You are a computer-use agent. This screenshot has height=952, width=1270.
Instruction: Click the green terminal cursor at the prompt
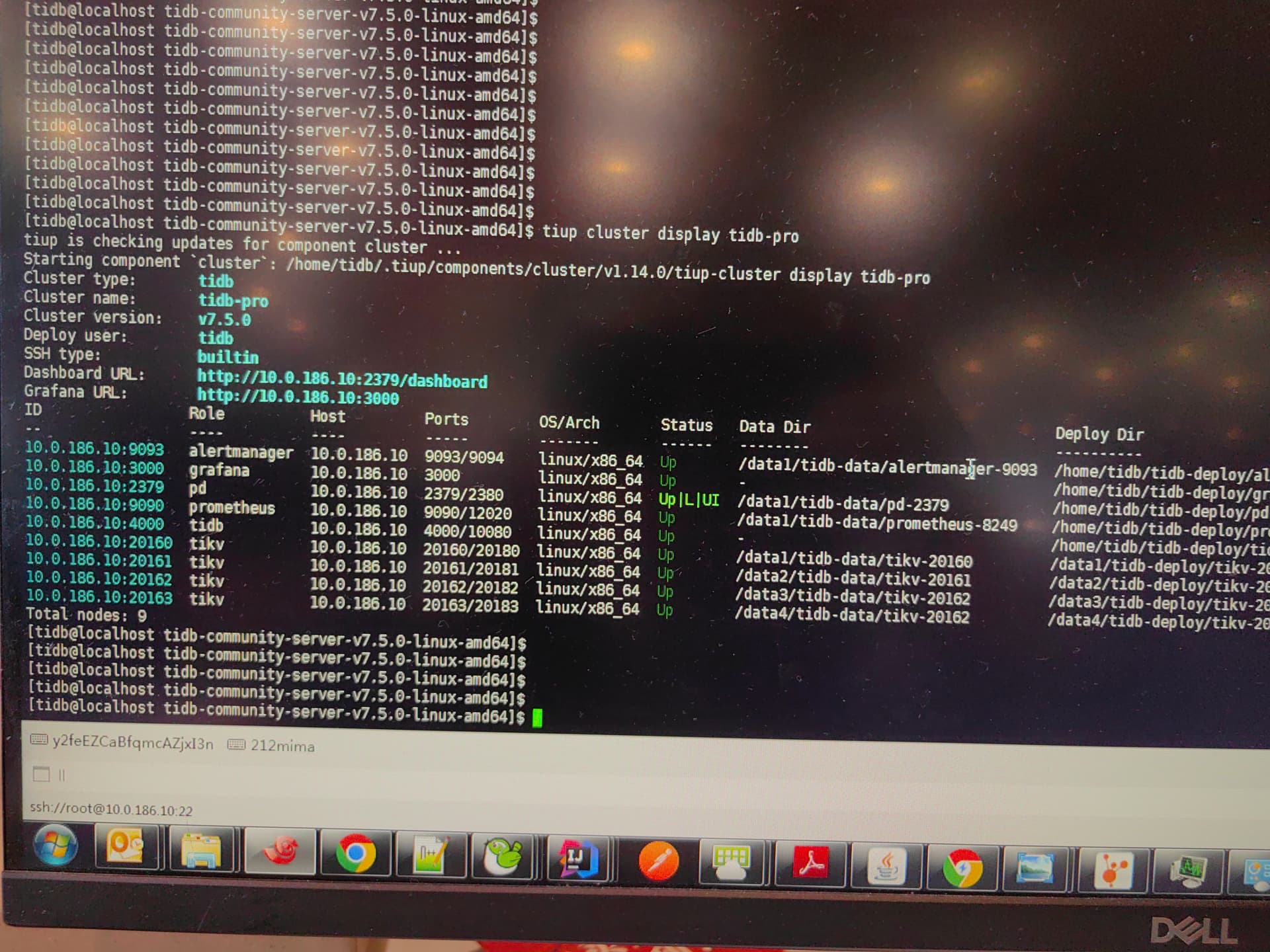[537, 717]
